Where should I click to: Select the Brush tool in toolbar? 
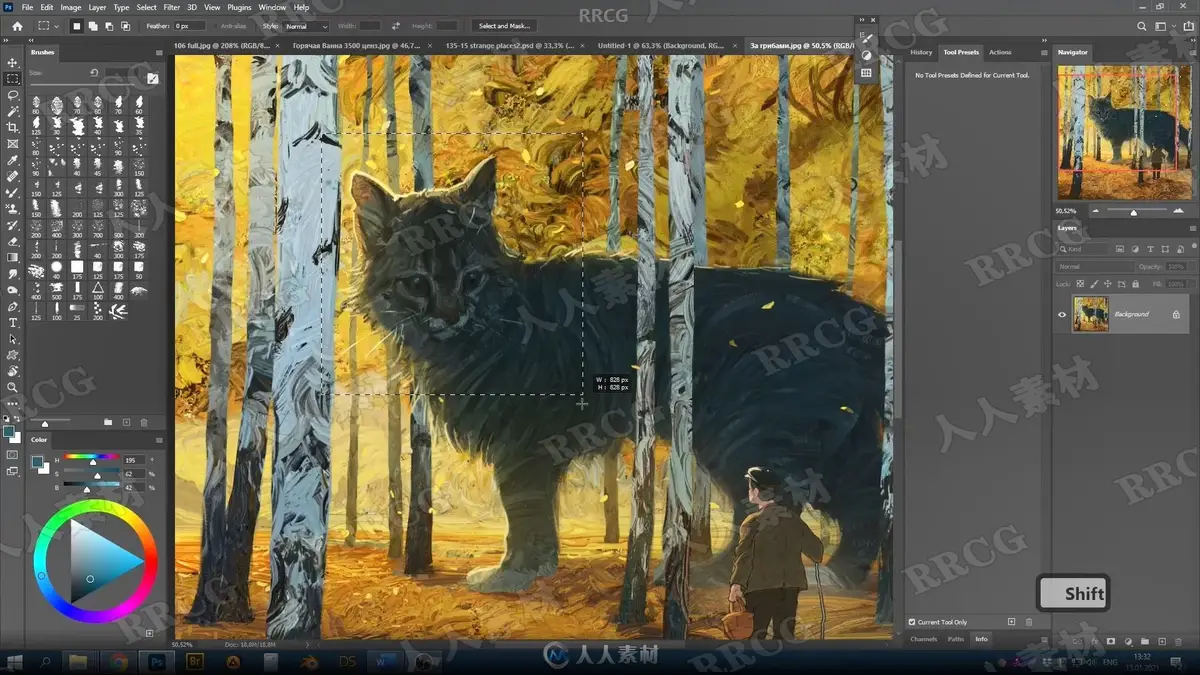pyautogui.click(x=13, y=192)
